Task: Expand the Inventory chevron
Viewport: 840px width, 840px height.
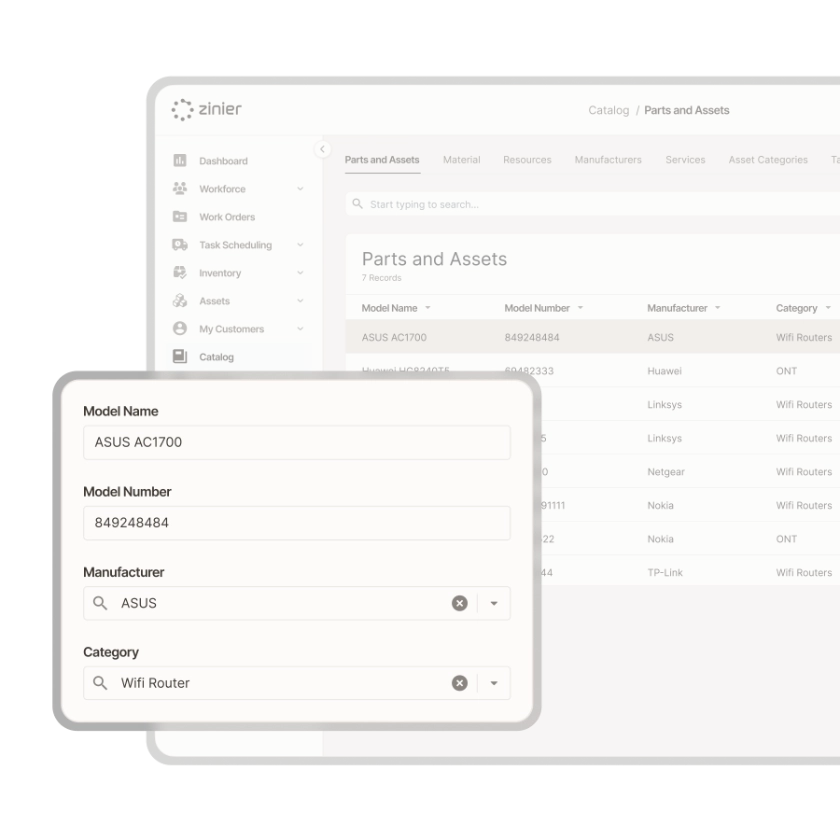Action: [300, 273]
